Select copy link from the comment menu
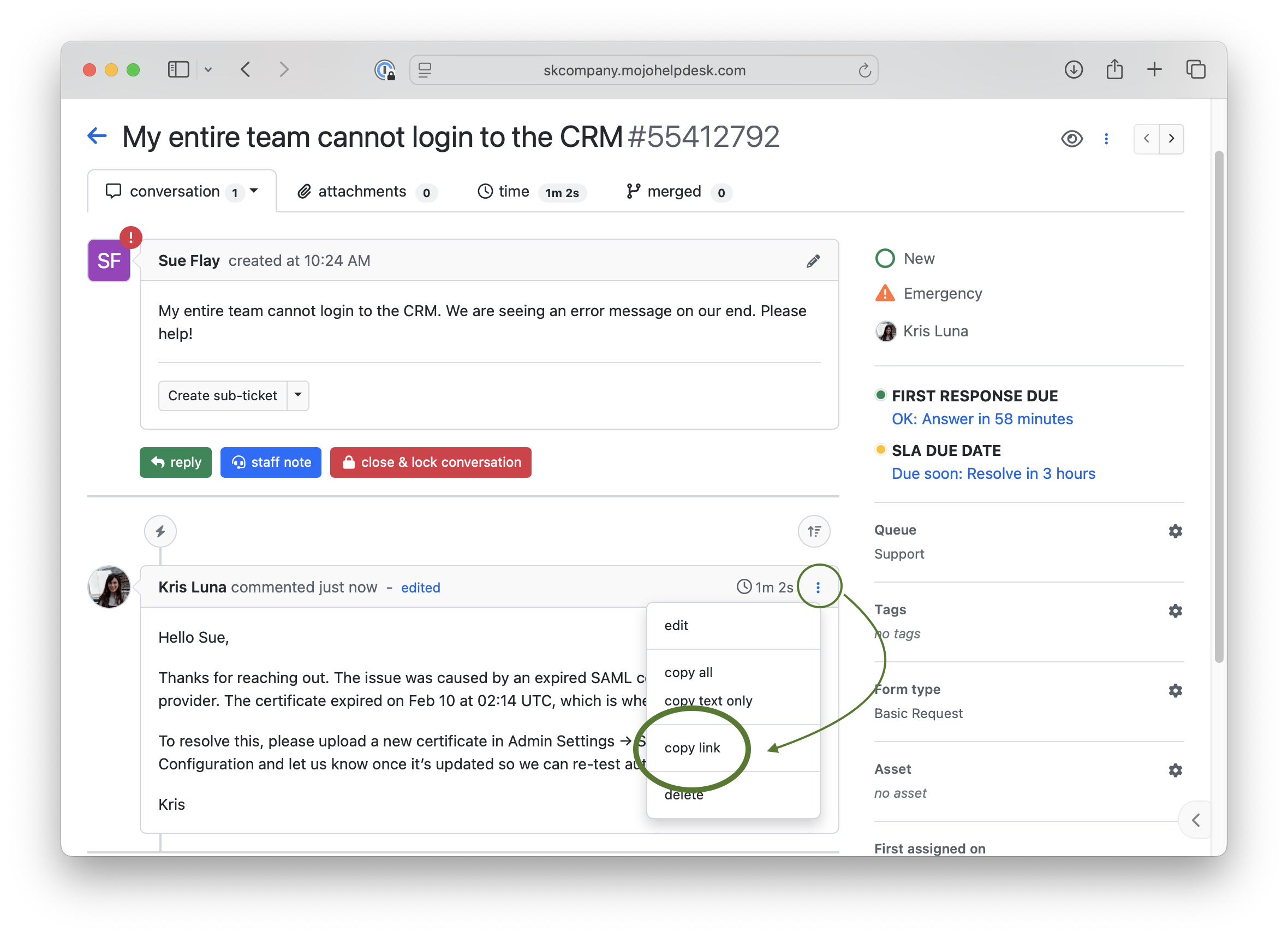 click(691, 748)
